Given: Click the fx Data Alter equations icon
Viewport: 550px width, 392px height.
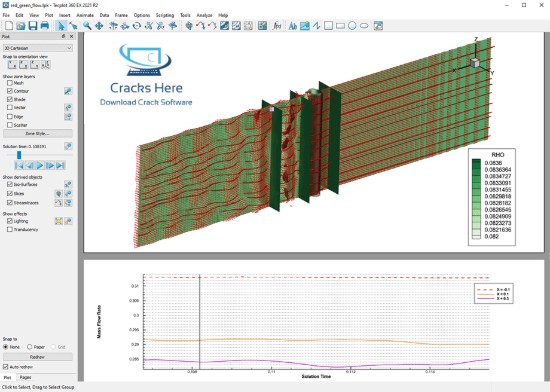Looking at the screenshot, I should pos(277,26).
